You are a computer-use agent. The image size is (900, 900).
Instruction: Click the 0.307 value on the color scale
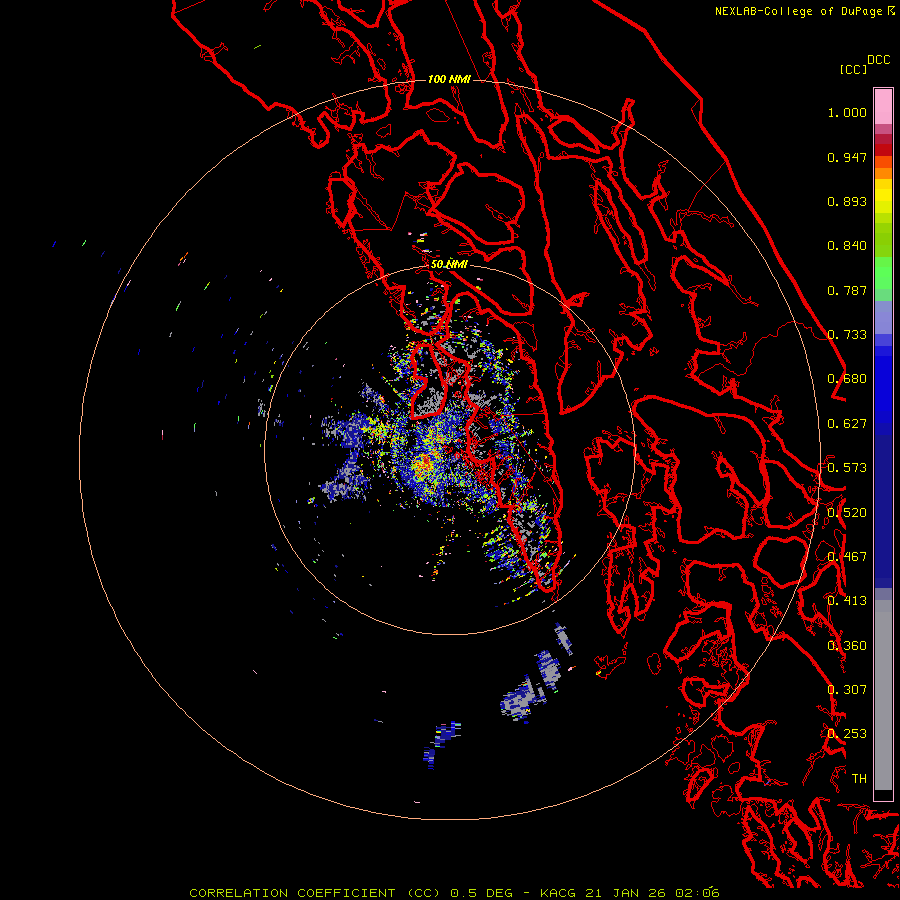(847, 690)
